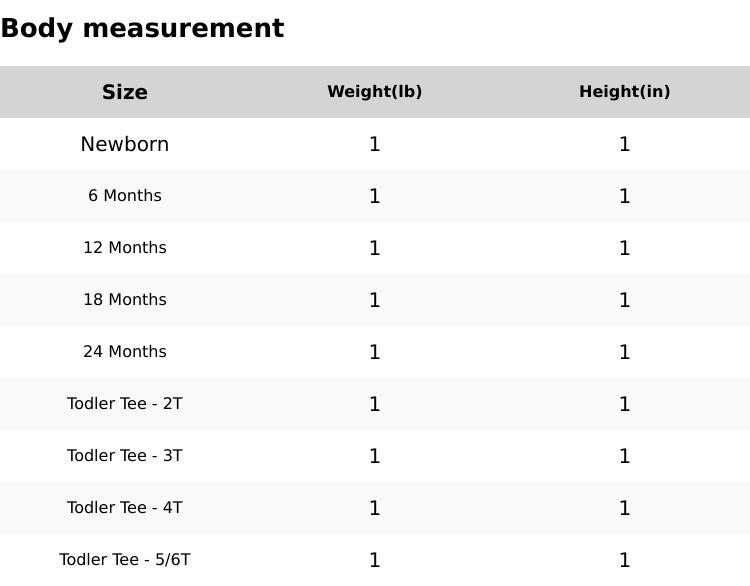Image resolution: width=750 pixels, height=586 pixels.
Task: Click the 6 Months size label
Action: click(x=125, y=196)
